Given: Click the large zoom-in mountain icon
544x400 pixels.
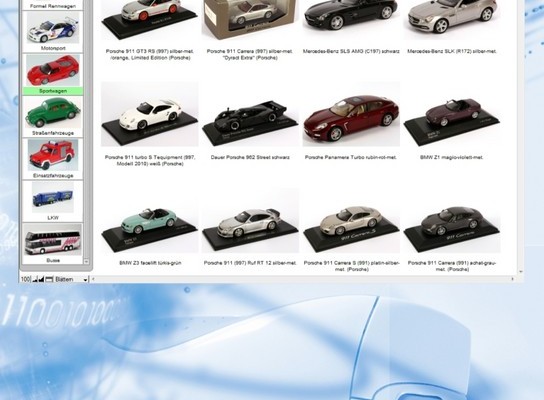Looking at the screenshot, I should click(x=41, y=279).
